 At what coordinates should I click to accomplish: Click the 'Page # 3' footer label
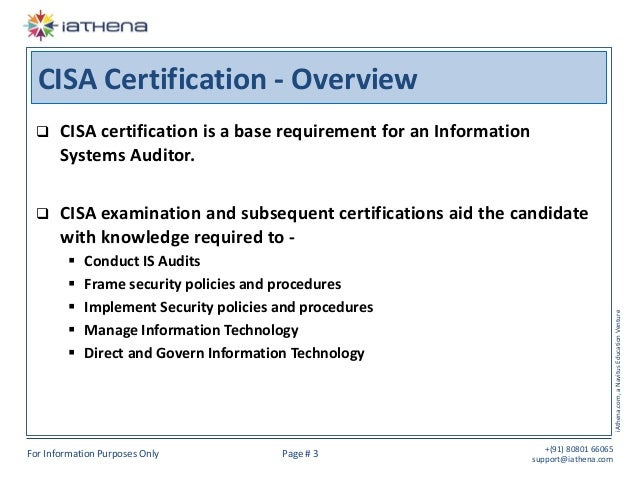coord(300,454)
